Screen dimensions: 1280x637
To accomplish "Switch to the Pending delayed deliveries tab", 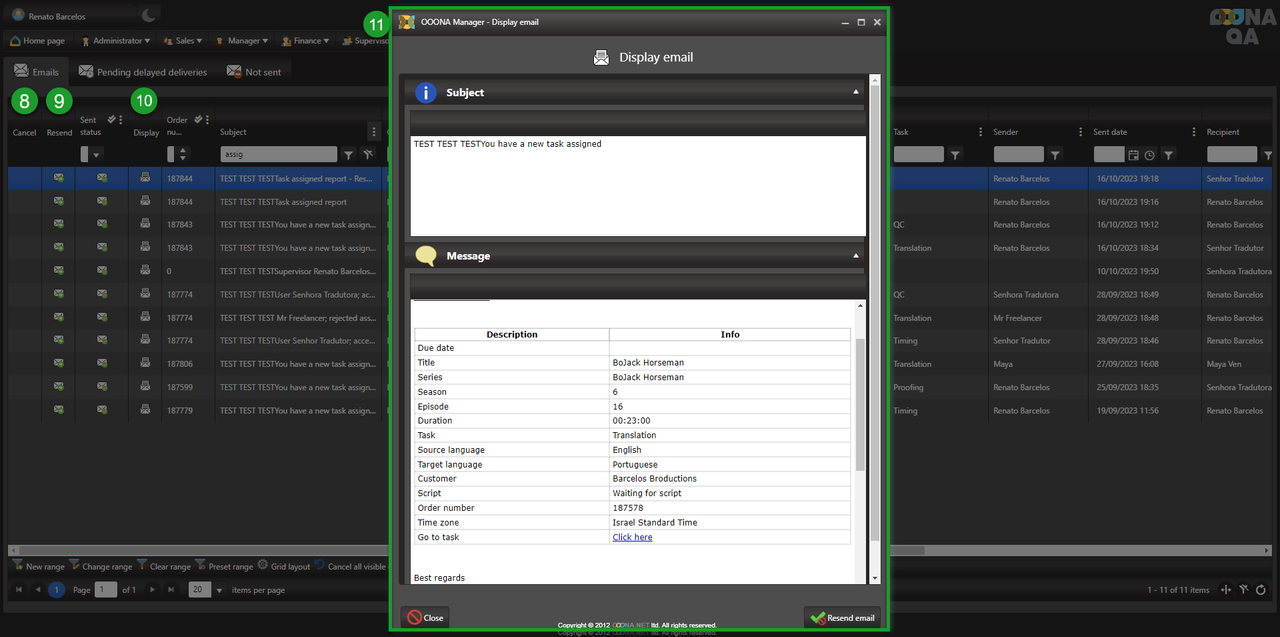I will click(x=143, y=72).
